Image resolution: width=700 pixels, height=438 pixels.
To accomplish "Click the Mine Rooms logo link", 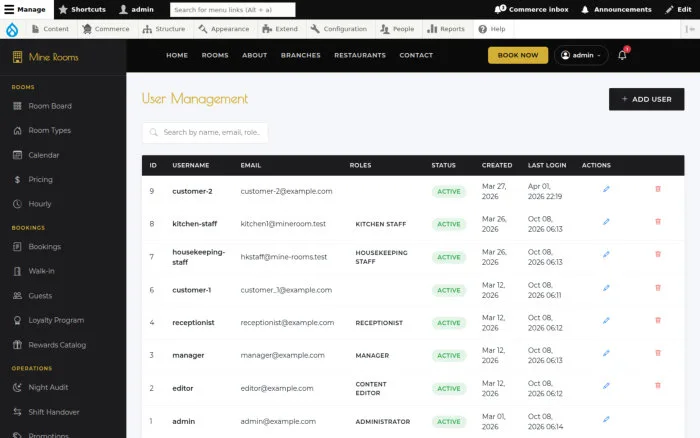I will (x=46, y=57).
